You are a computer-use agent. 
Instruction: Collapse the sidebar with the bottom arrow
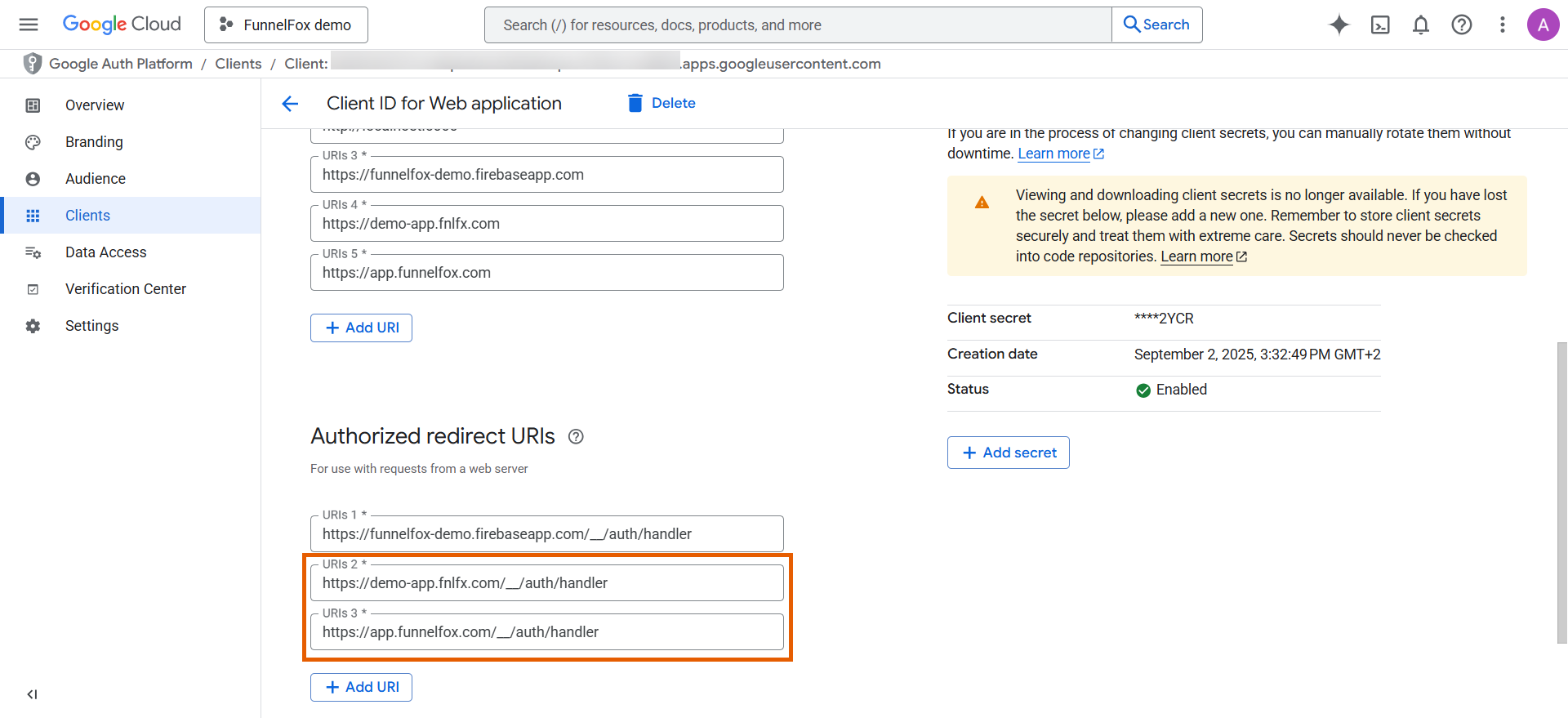(x=32, y=694)
